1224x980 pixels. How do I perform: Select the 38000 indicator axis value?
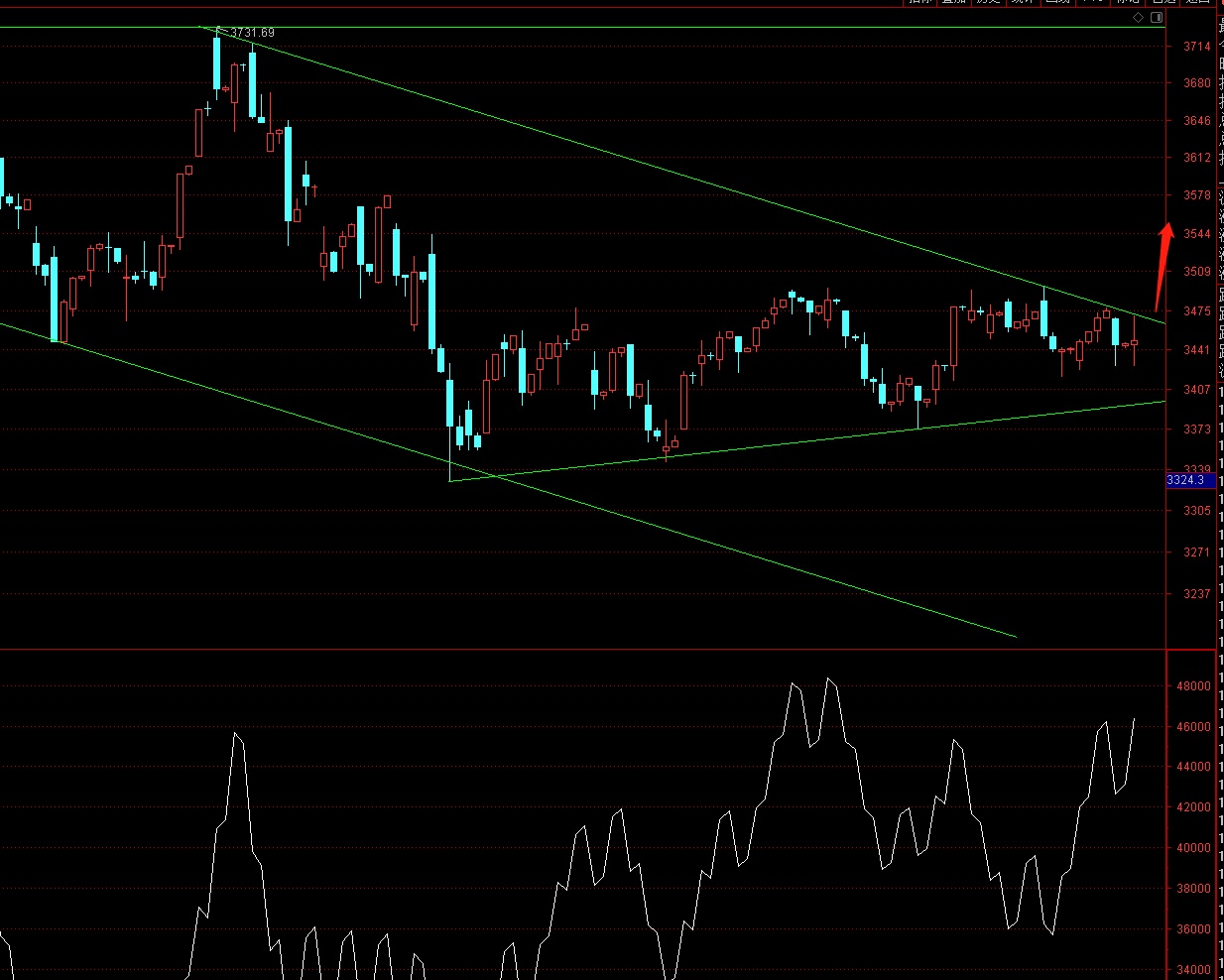[x=1193, y=889]
